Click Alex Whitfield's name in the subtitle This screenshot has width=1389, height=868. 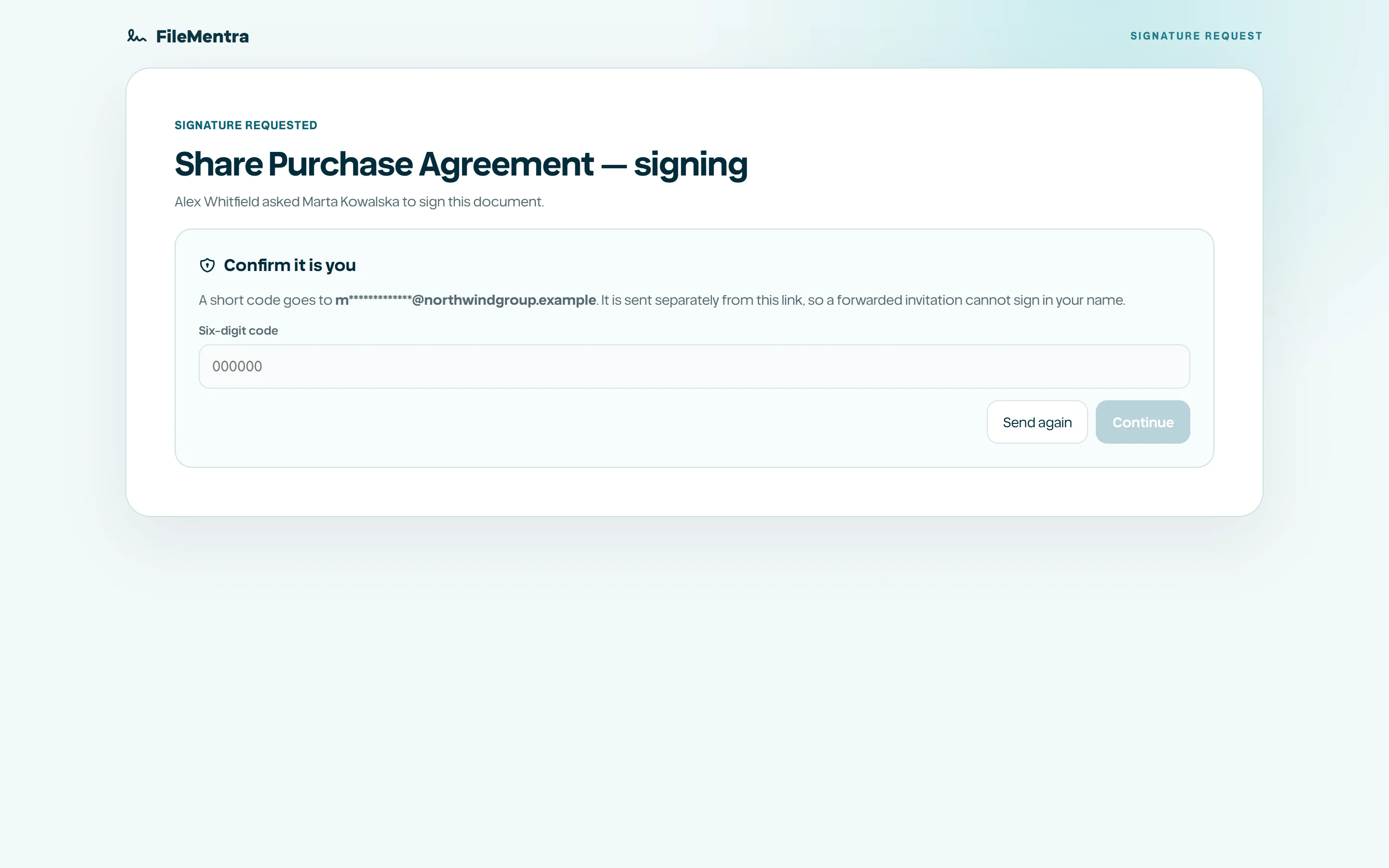tap(217, 202)
